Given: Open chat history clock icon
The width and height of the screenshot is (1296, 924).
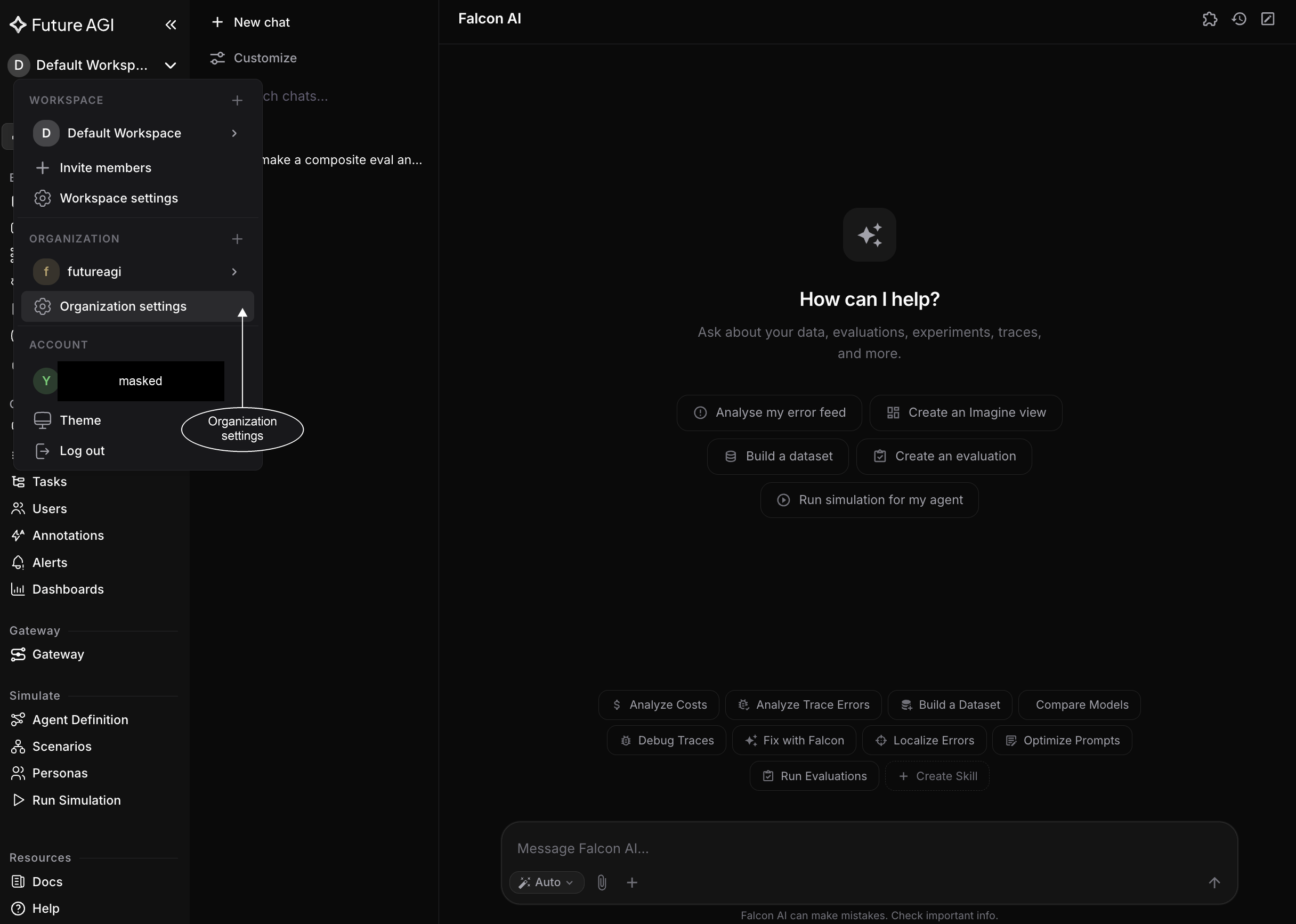Looking at the screenshot, I should coord(1239,19).
